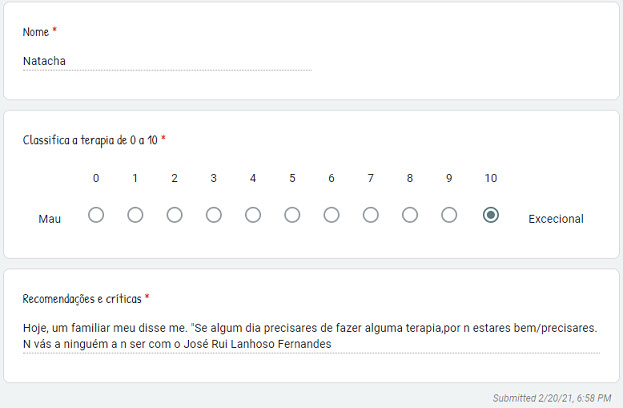Click the selected rating 10 radio button
Screen dimensions: 623x408
pos(490,215)
